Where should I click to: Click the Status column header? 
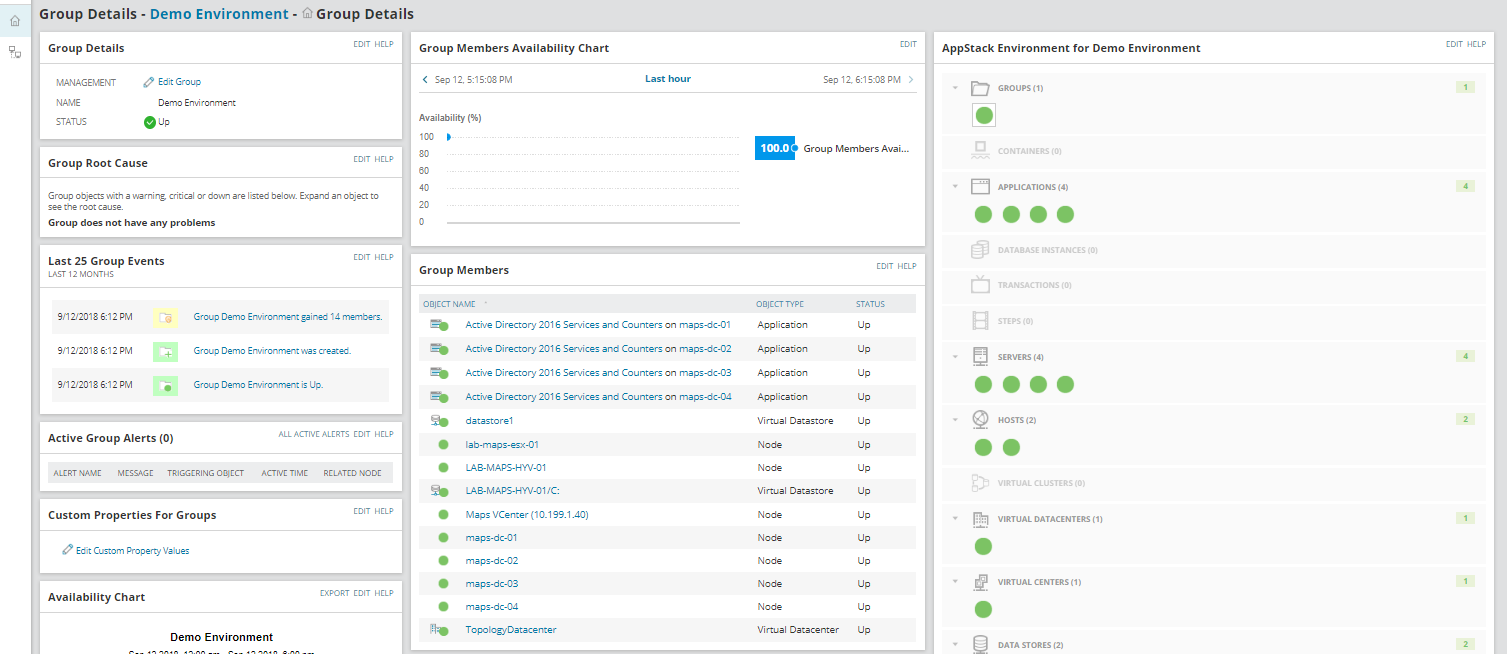coord(870,304)
